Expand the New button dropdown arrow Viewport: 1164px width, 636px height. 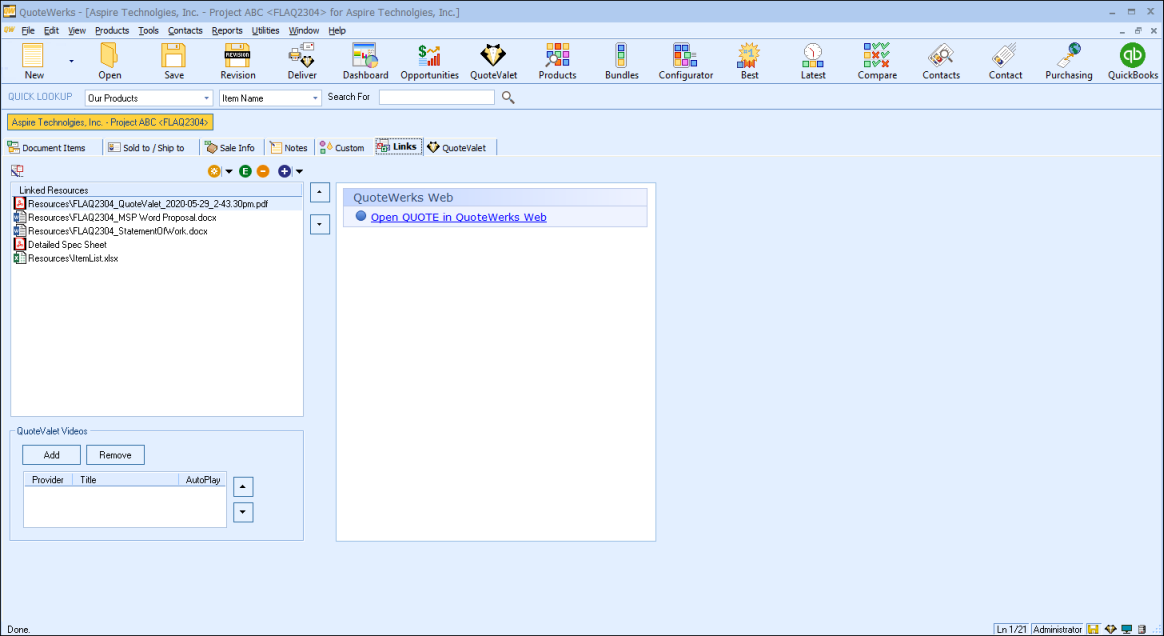pos(71,61)
